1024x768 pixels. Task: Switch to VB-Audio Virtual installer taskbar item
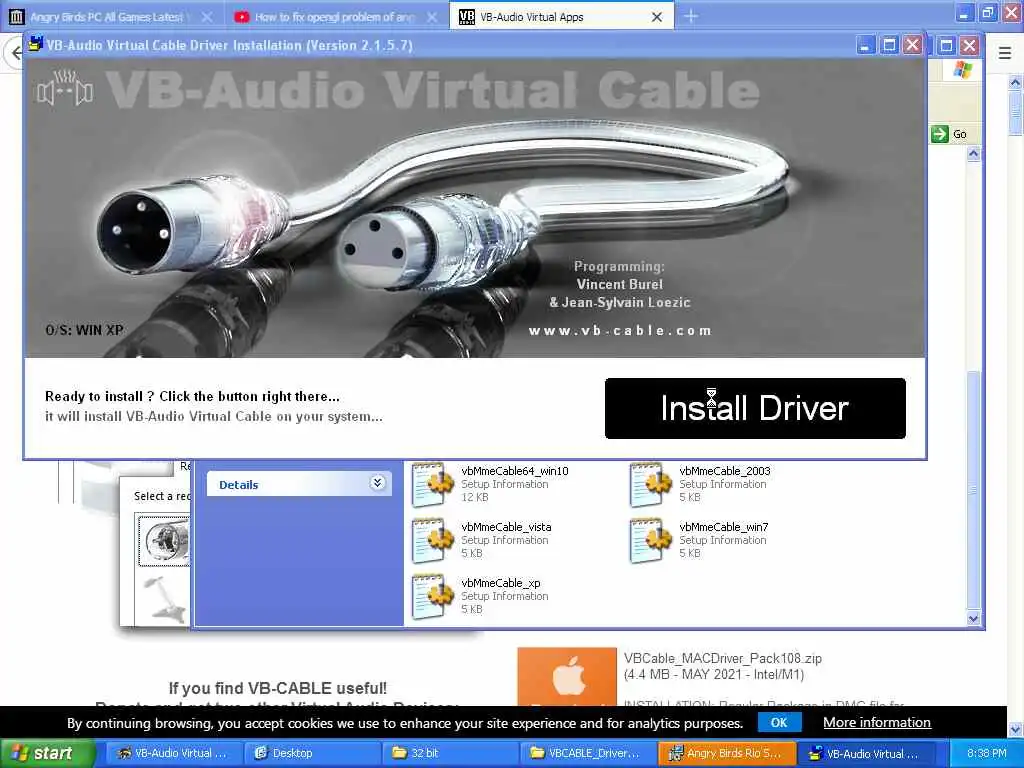[865, 753]
